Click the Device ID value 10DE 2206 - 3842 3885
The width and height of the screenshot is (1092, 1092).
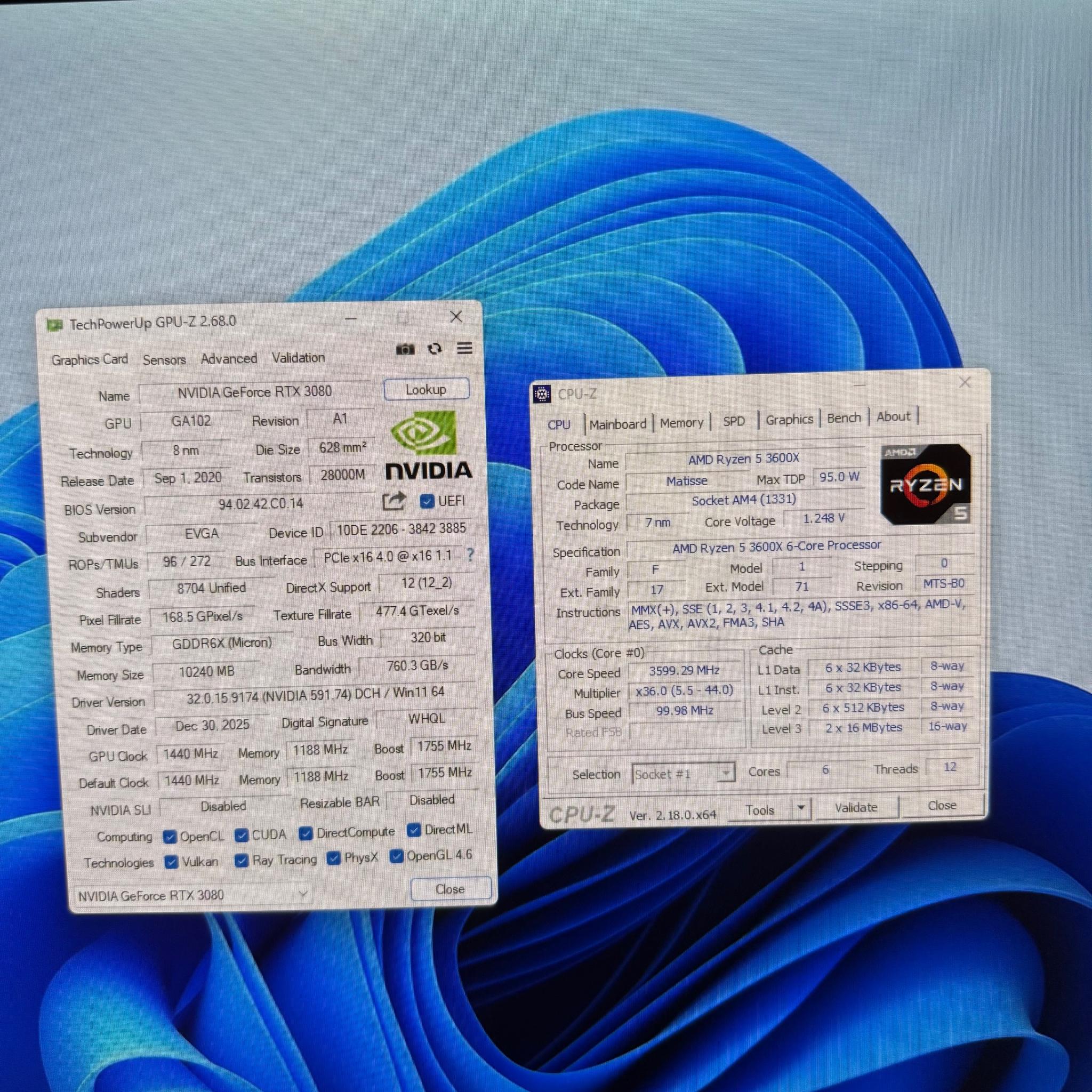point(401,529)
